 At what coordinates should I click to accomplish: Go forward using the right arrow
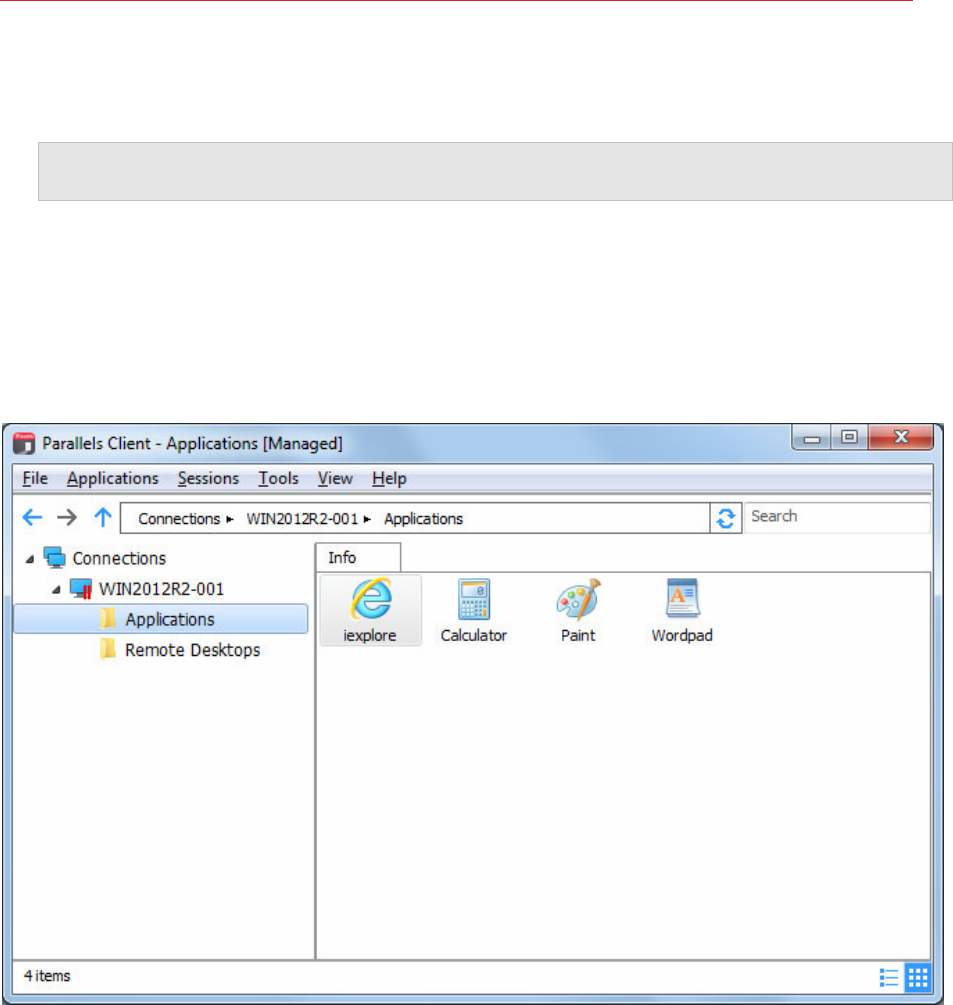click(67, 517)
